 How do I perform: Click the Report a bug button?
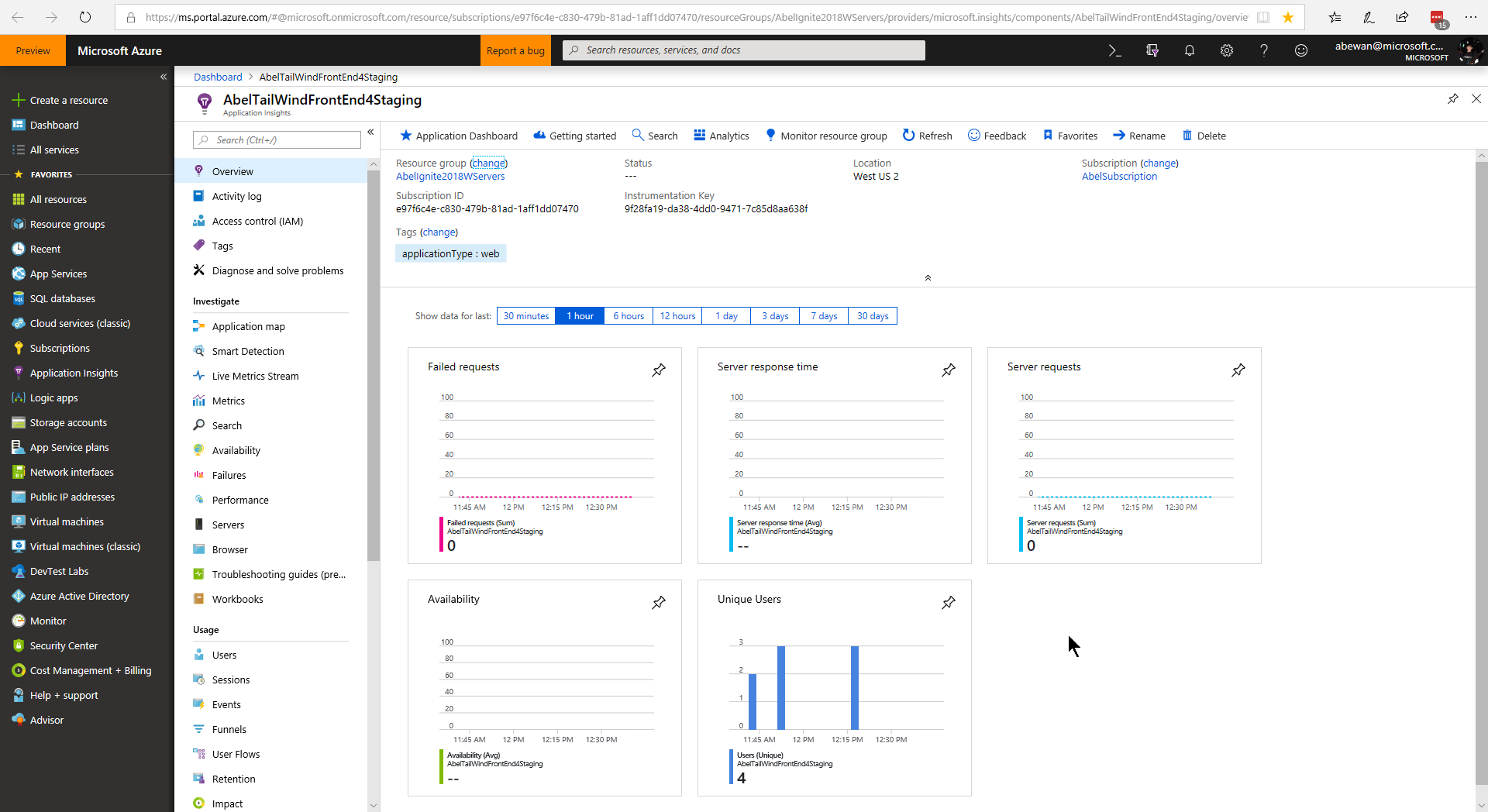(515, 50)
